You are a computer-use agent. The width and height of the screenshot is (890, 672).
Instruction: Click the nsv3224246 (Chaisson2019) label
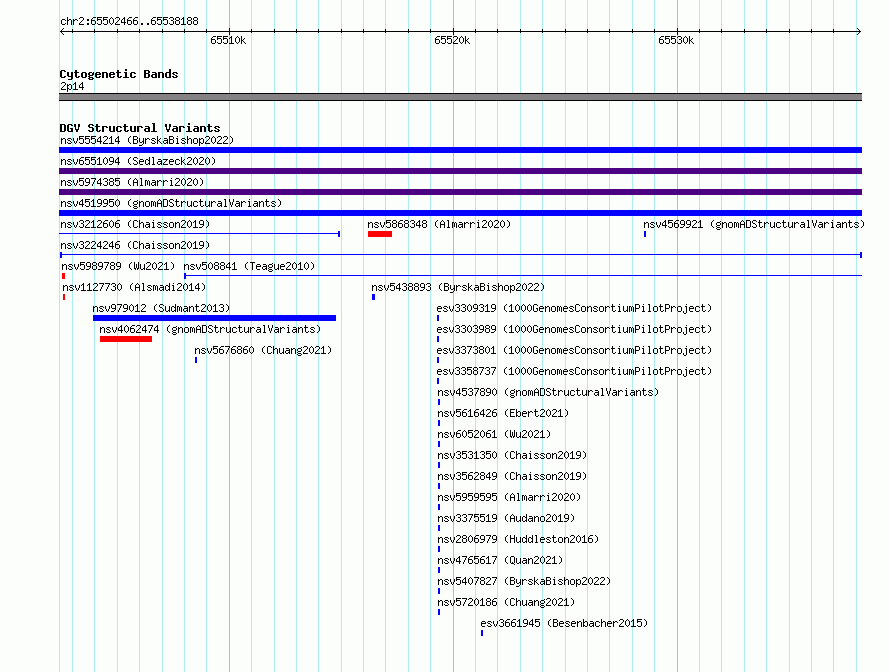[x=135, y=245]
